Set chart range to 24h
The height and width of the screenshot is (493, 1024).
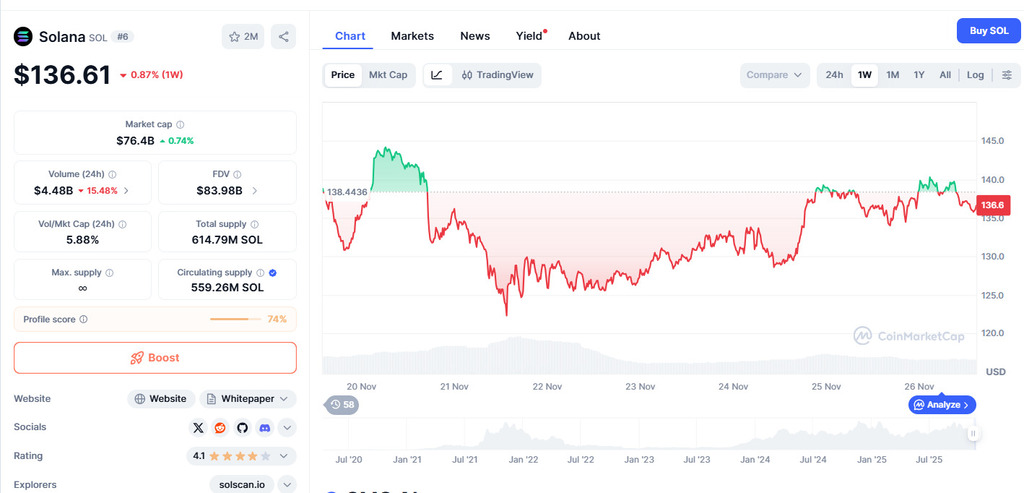(834, 75)
